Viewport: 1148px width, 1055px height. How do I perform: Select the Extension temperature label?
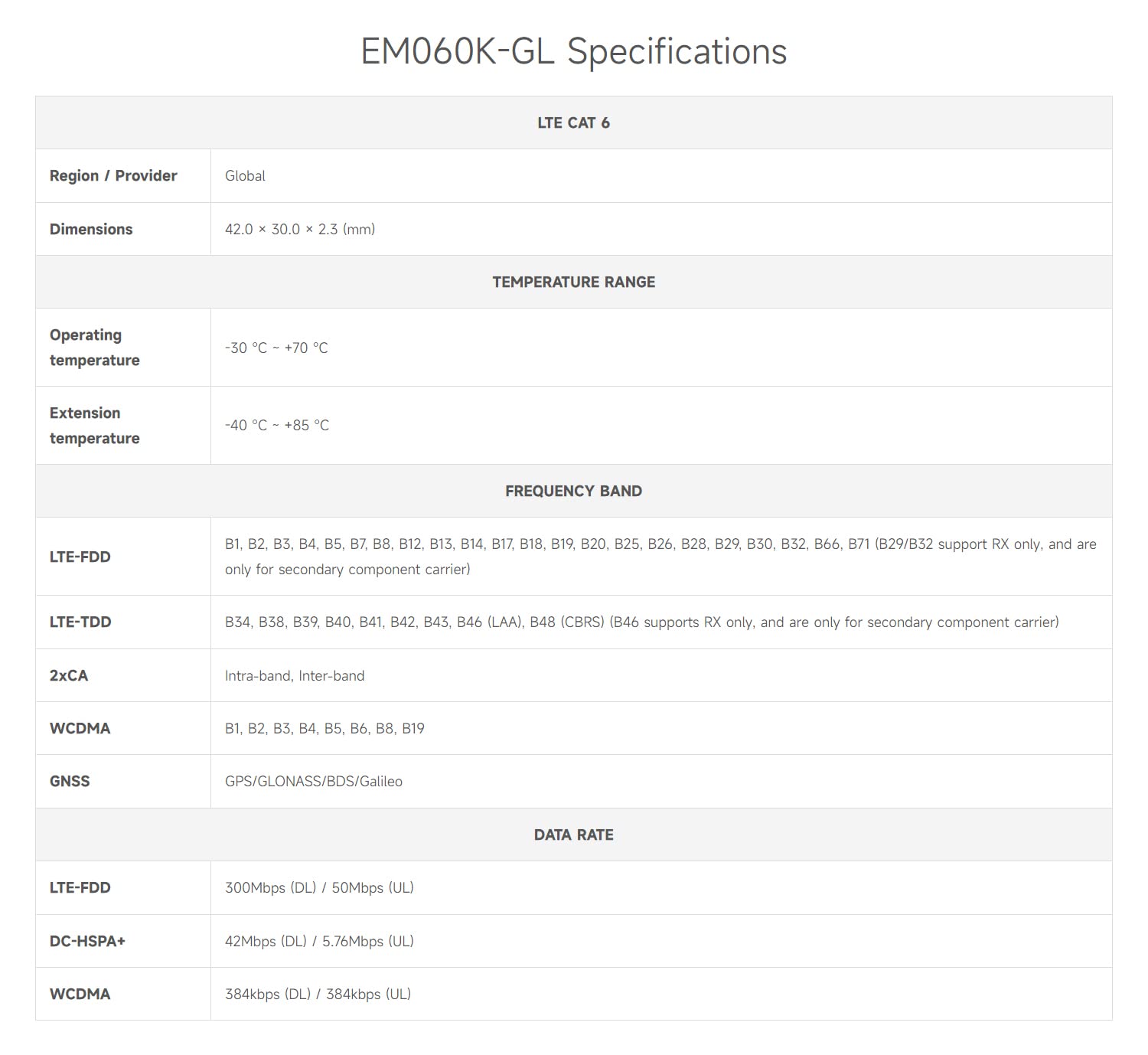(95, 426)
